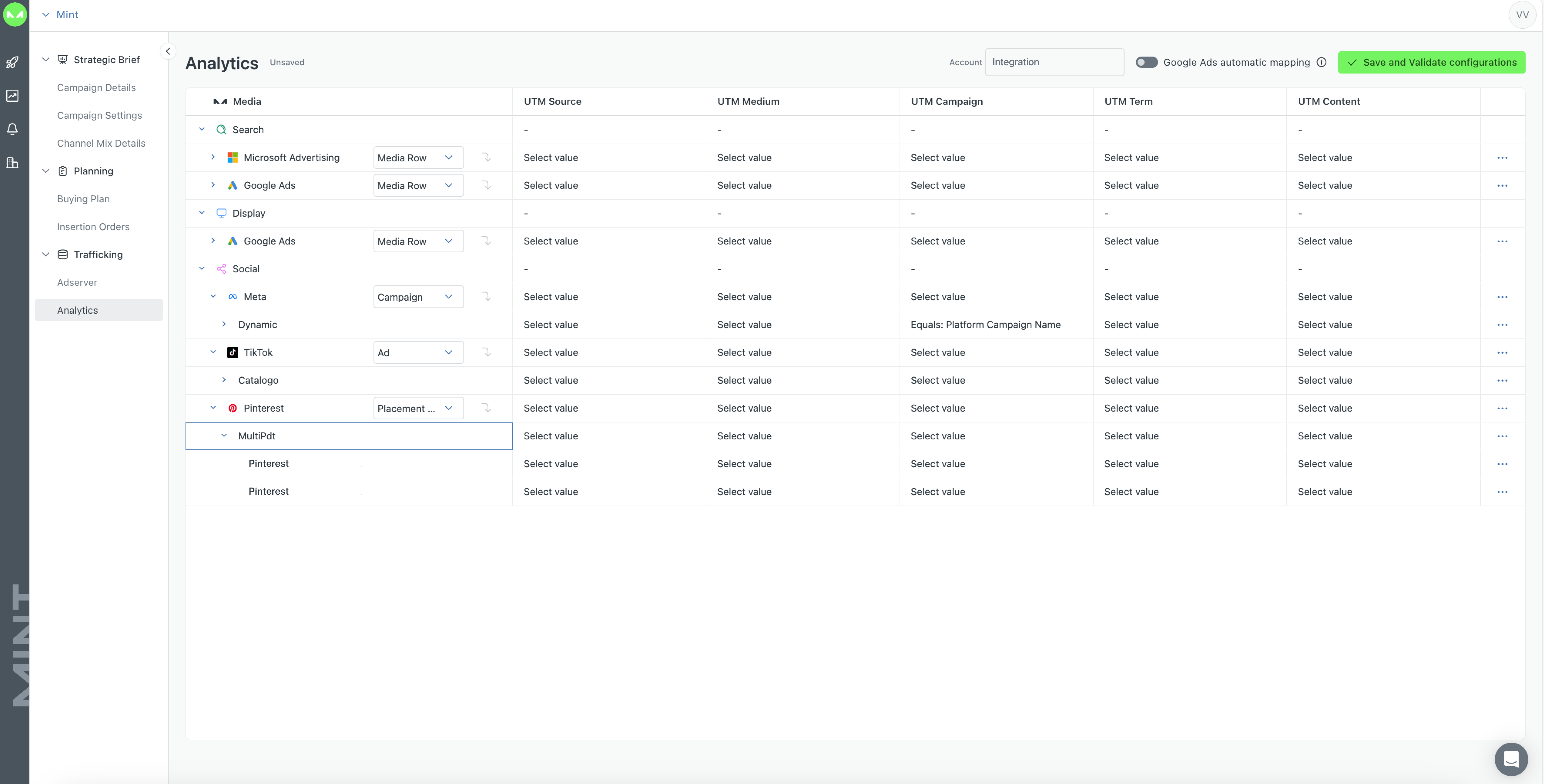Image resolution: width=1544 pixels, height=784 pixels.
Task: Collapse the MultiPdt row
Action: tap(224, 436)
